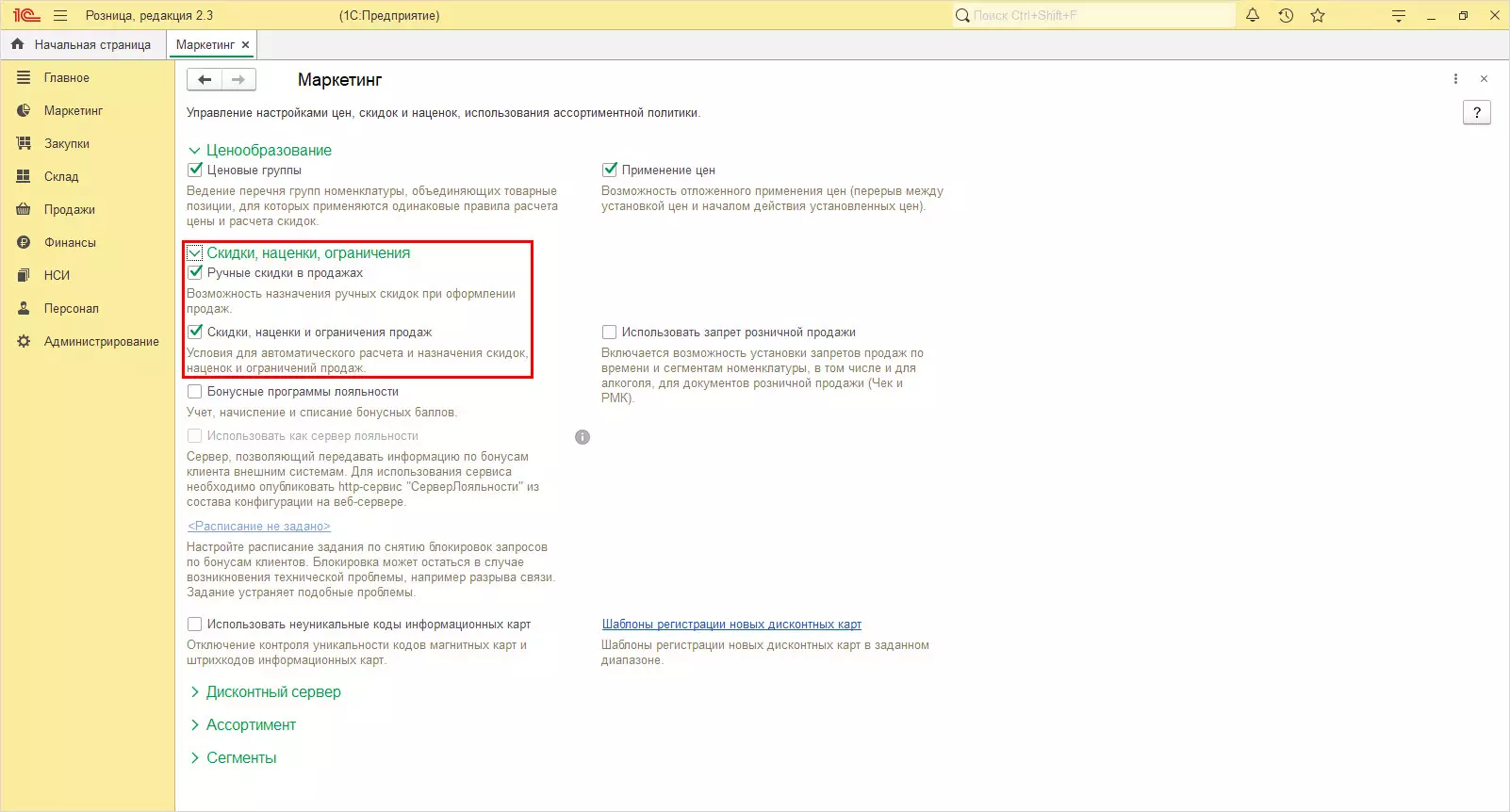The height and width of the screenshot is (812, 1510).
Task: Check Использовать как сервер лояльности
Action: pos(195,436)
